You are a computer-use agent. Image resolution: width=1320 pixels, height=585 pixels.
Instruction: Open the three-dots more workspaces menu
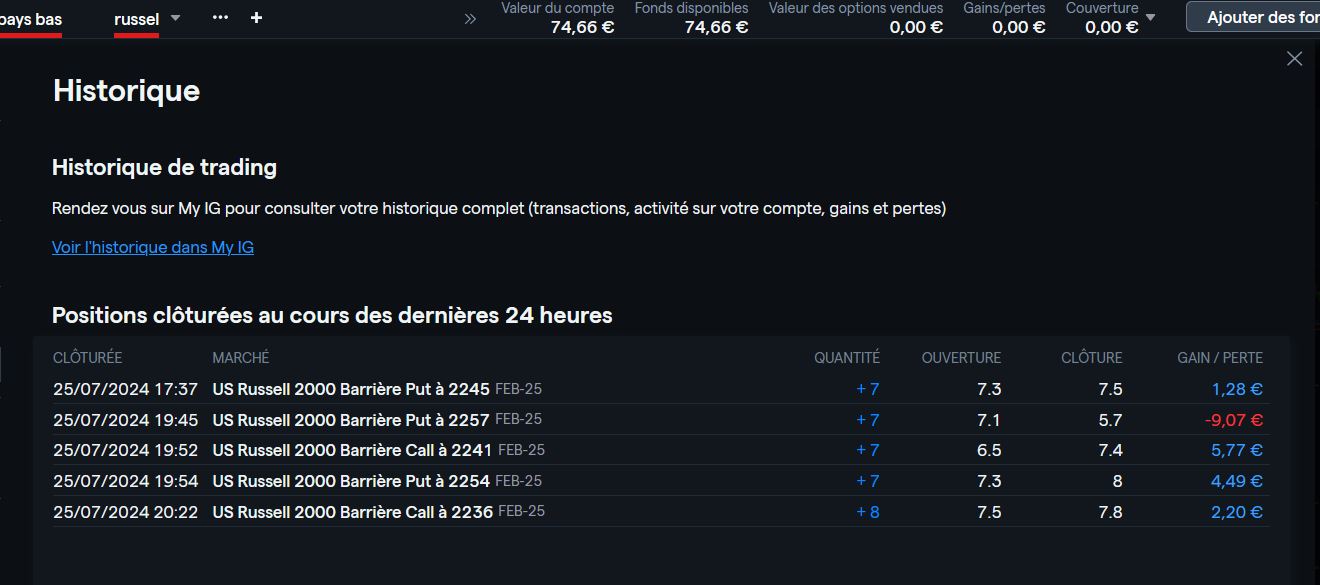[x=220, y=17]
